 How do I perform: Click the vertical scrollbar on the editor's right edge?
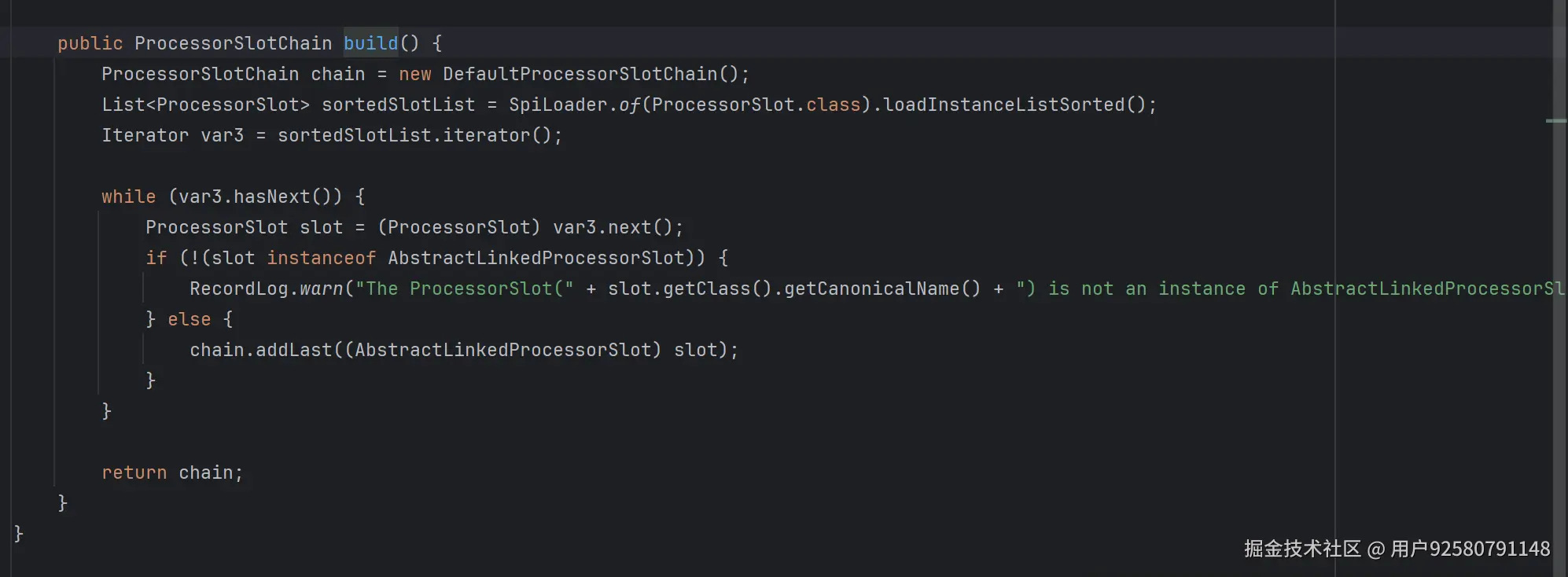click(1560, 288)
